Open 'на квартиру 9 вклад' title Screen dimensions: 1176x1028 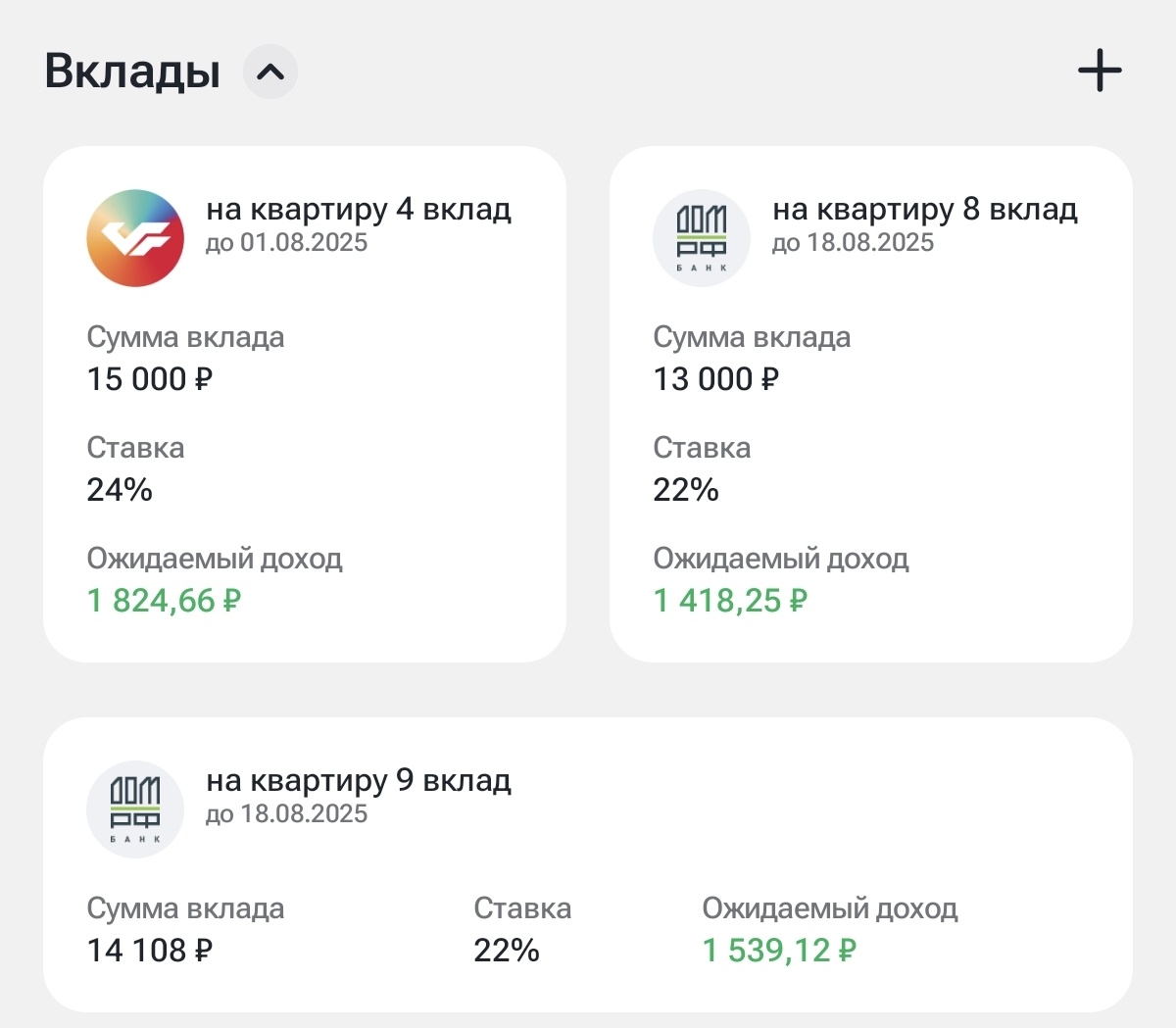point(359,780)
